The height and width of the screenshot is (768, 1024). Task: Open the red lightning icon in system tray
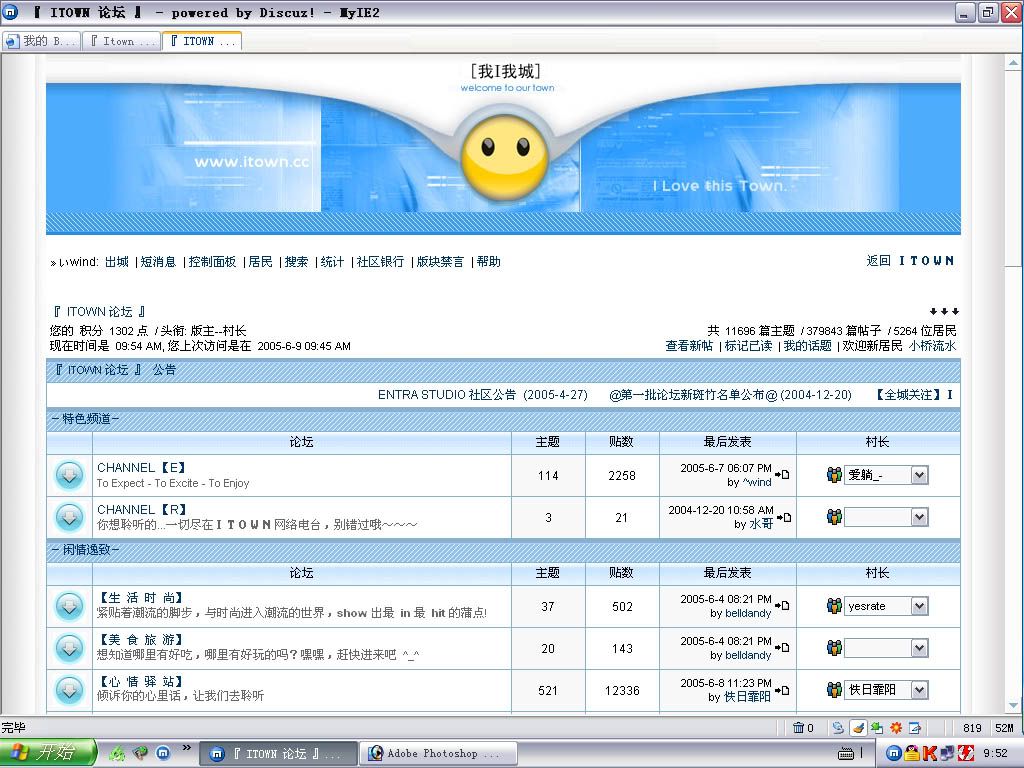965,753
